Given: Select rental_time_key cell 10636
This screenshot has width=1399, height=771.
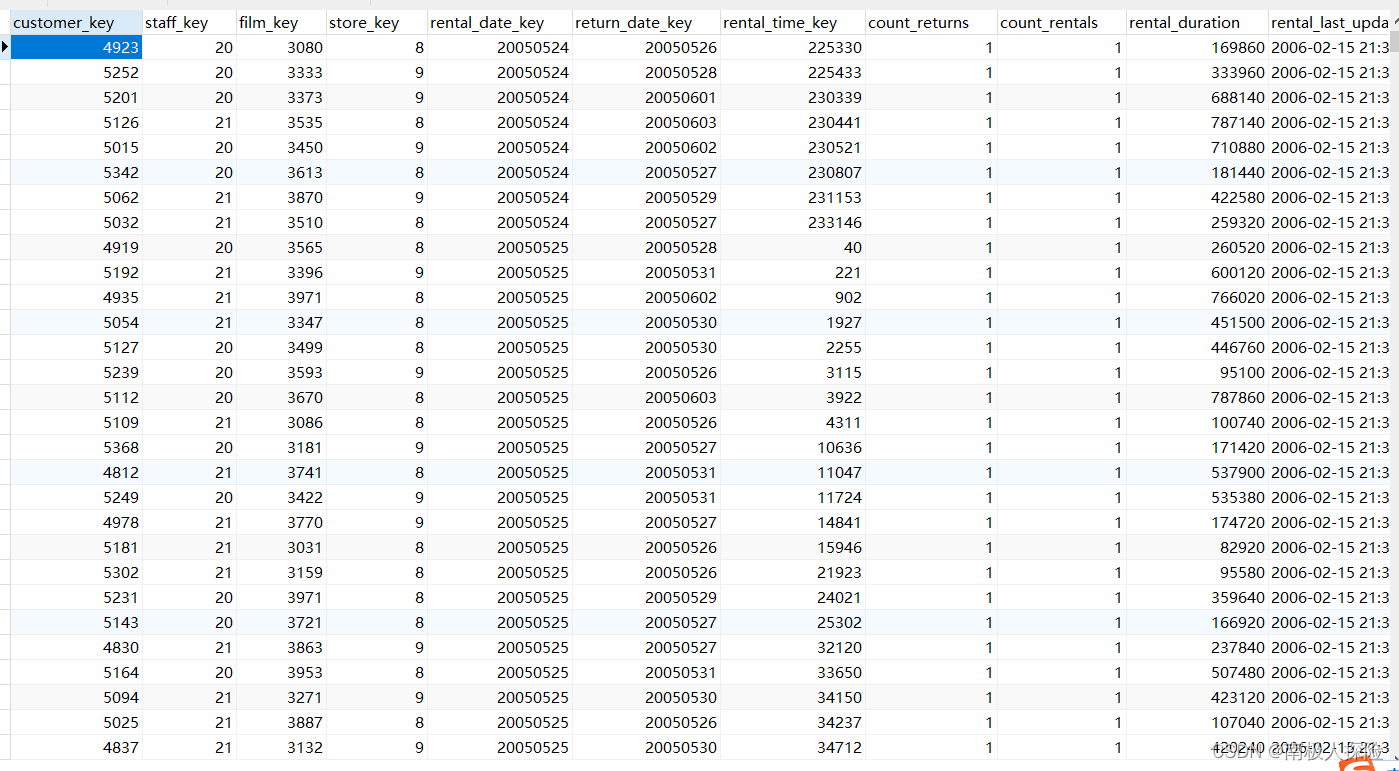Looking at the screenshot, I should [x=793, y=447].
